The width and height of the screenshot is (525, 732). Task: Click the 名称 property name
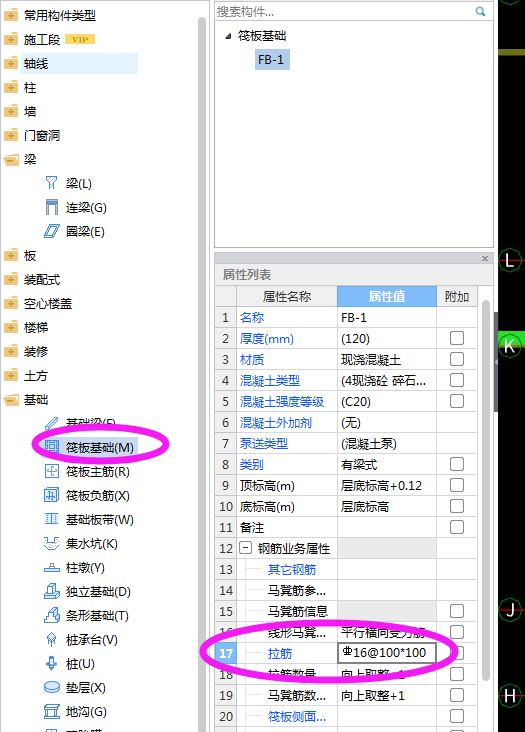point(252,317)
